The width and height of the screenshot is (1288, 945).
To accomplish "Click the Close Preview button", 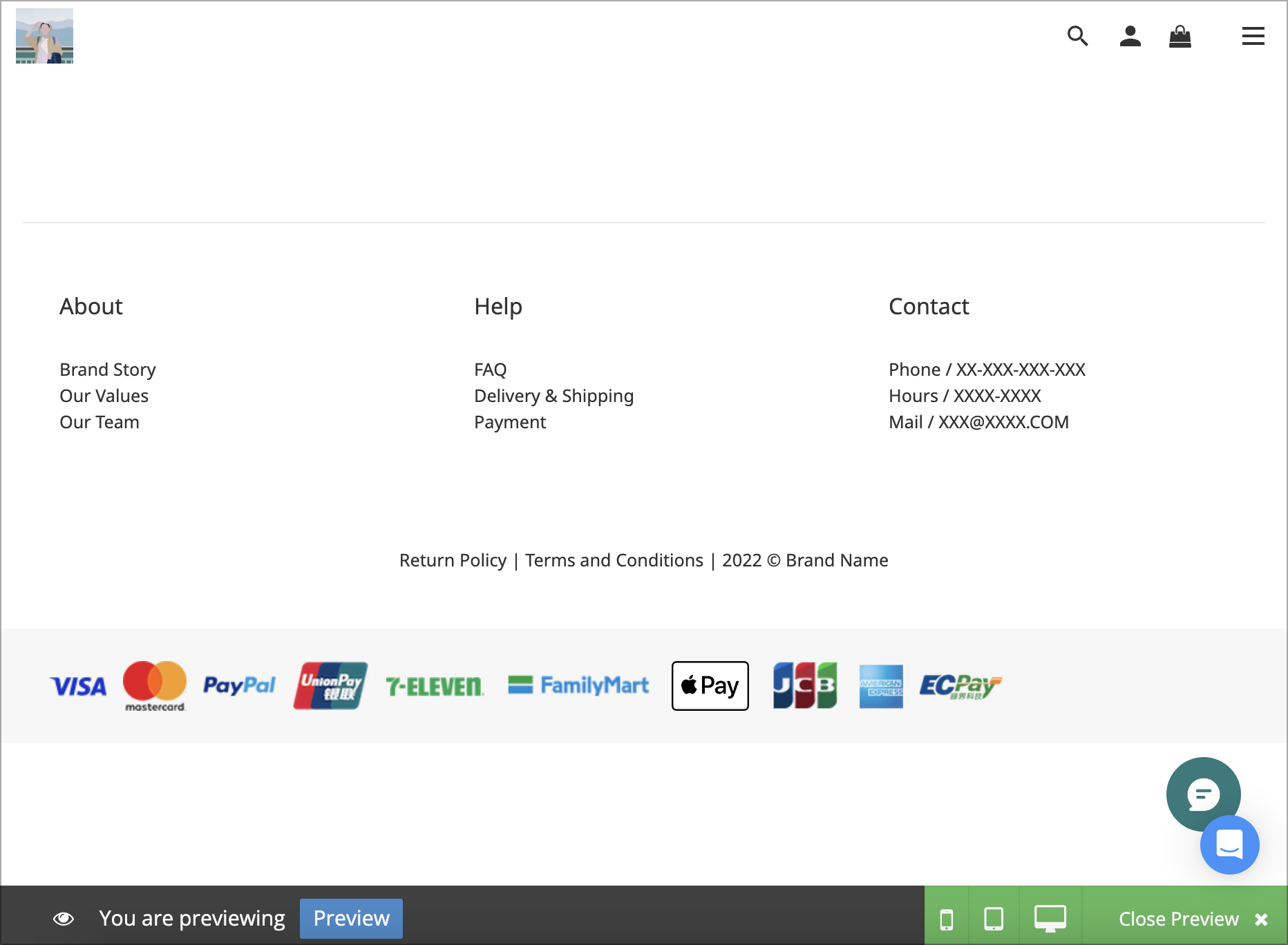I will pyautogui.click(x=1193, y=919).
